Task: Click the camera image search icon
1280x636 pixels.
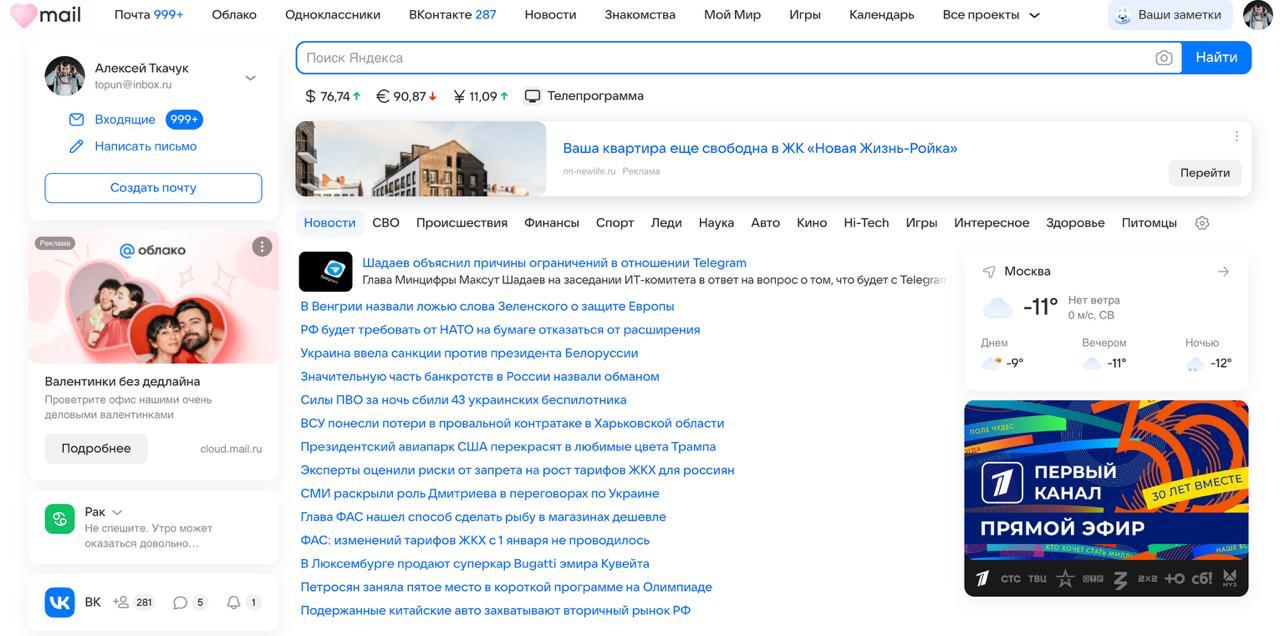Action: click(x=1163, y=58)
